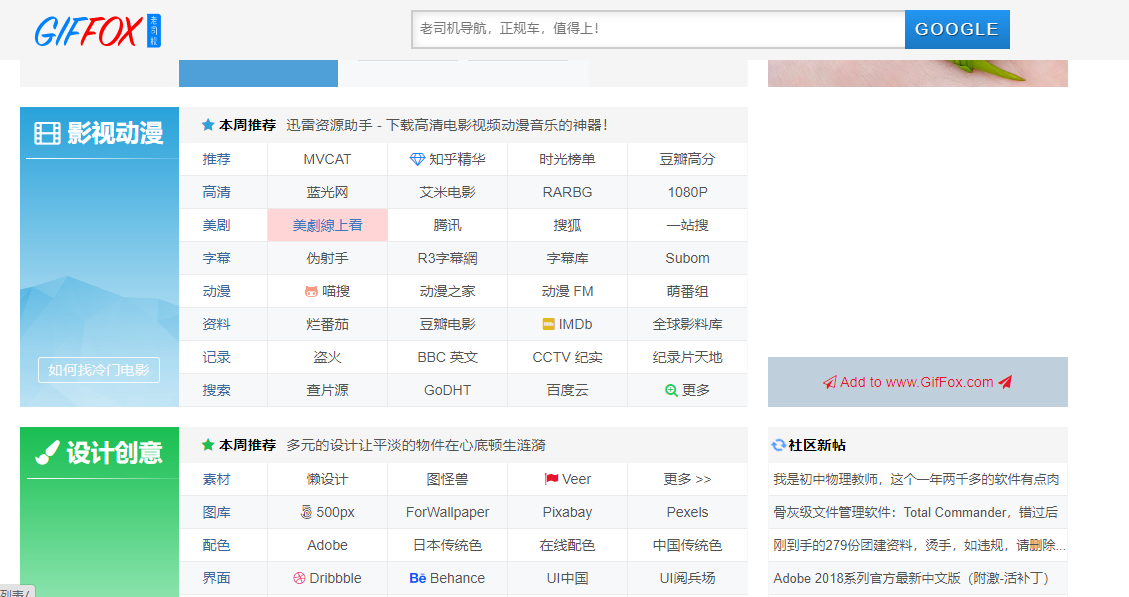1129x597 pixels.
Task: Click the green magnifier icon beside 更多
Action: click(x=671, y=390)
